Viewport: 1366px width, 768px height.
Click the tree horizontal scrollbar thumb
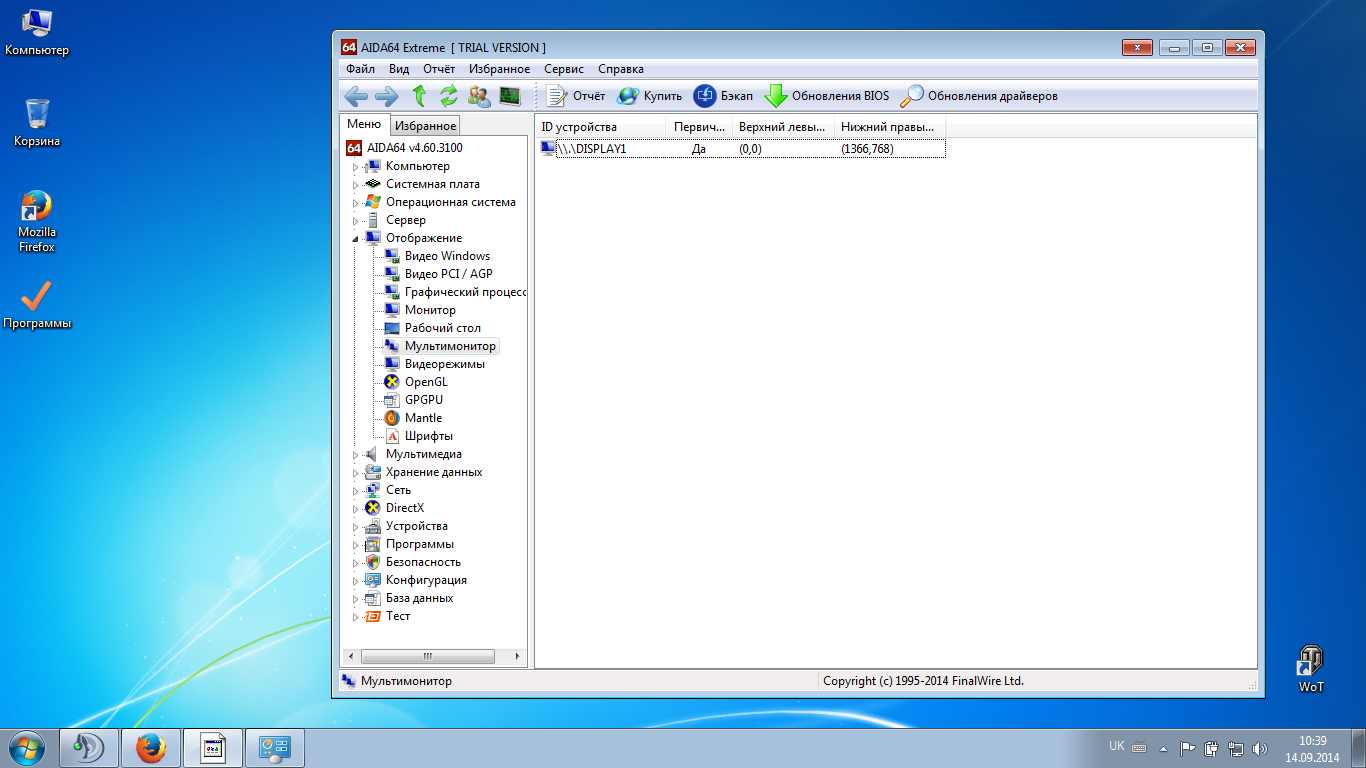coord(427,657)
